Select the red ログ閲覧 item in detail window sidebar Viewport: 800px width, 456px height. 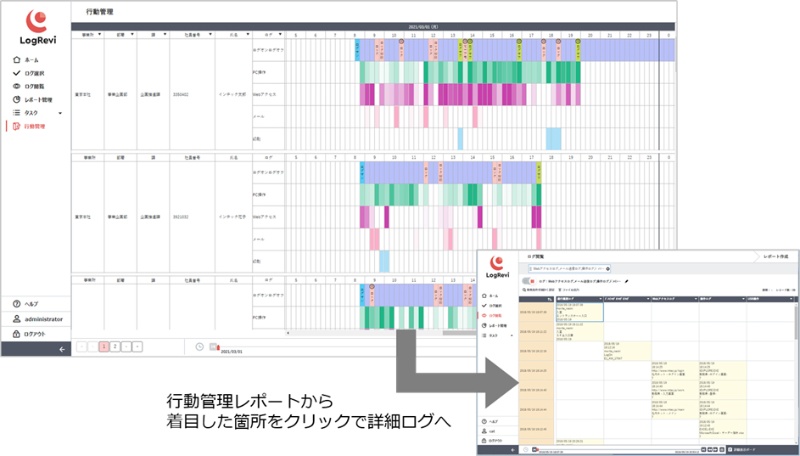492,316
